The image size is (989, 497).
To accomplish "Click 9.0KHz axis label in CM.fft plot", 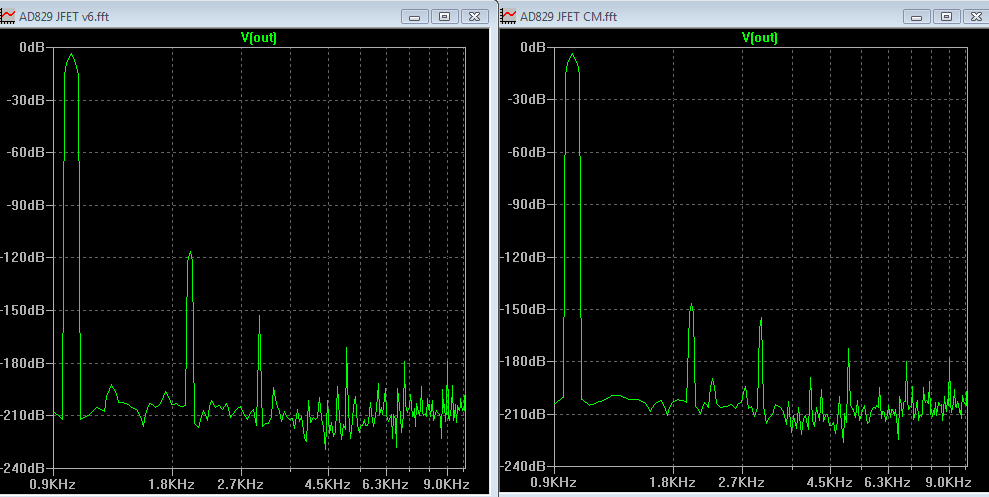I will [x=948, y=482].
